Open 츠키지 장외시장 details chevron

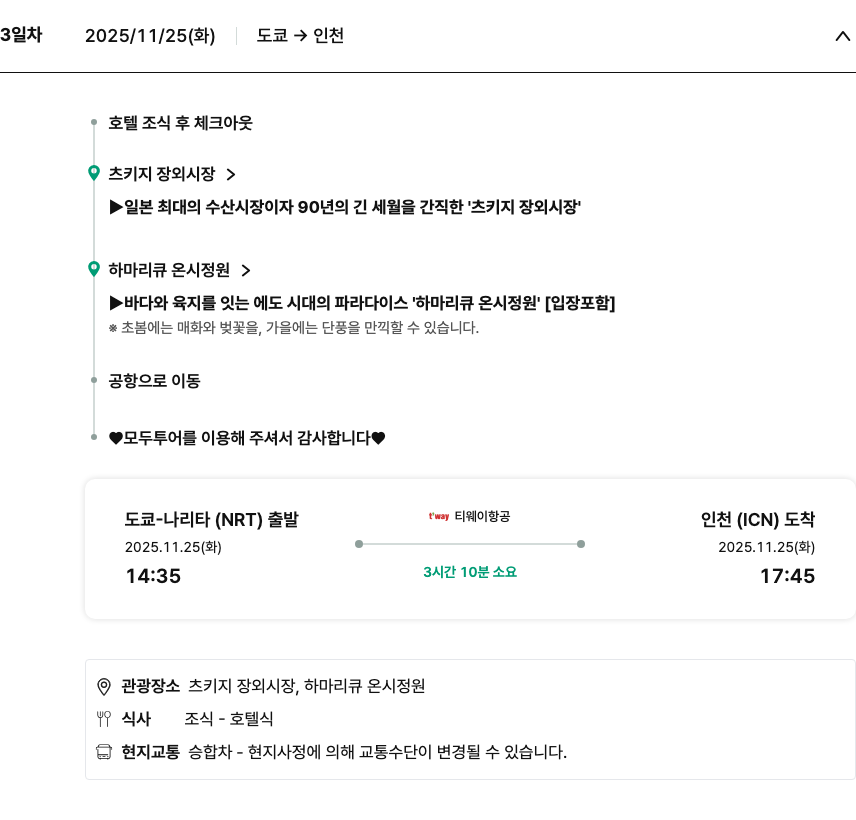pos(231,174)
